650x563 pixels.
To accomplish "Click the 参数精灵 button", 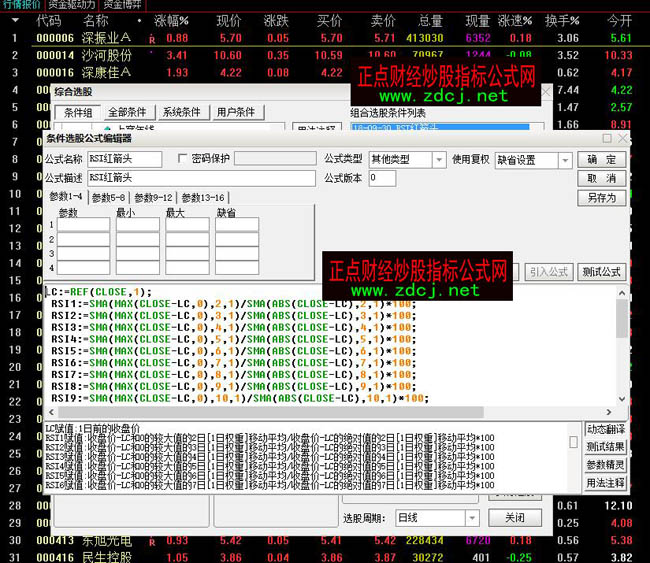I will pos(605,465).
